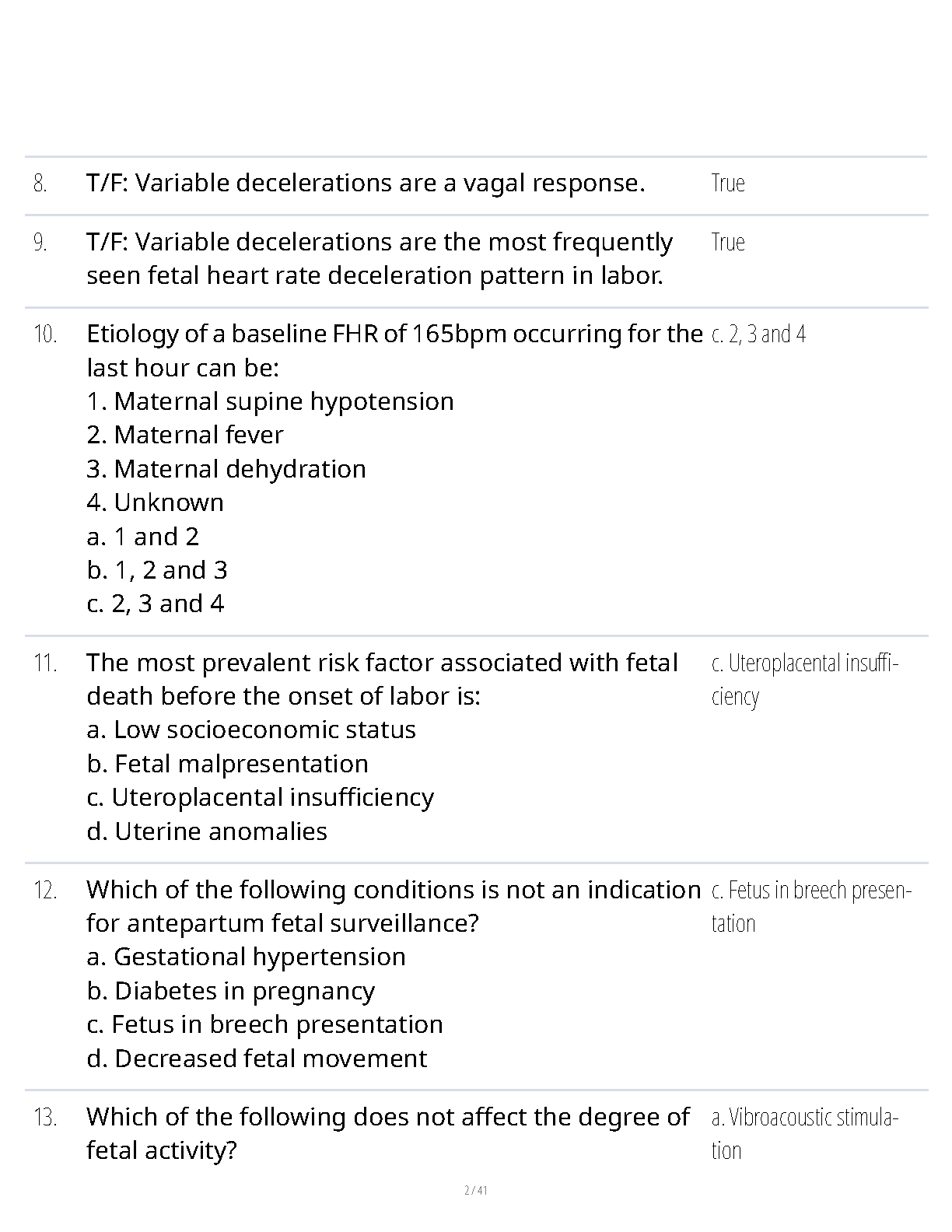Click question number 11

45,663
